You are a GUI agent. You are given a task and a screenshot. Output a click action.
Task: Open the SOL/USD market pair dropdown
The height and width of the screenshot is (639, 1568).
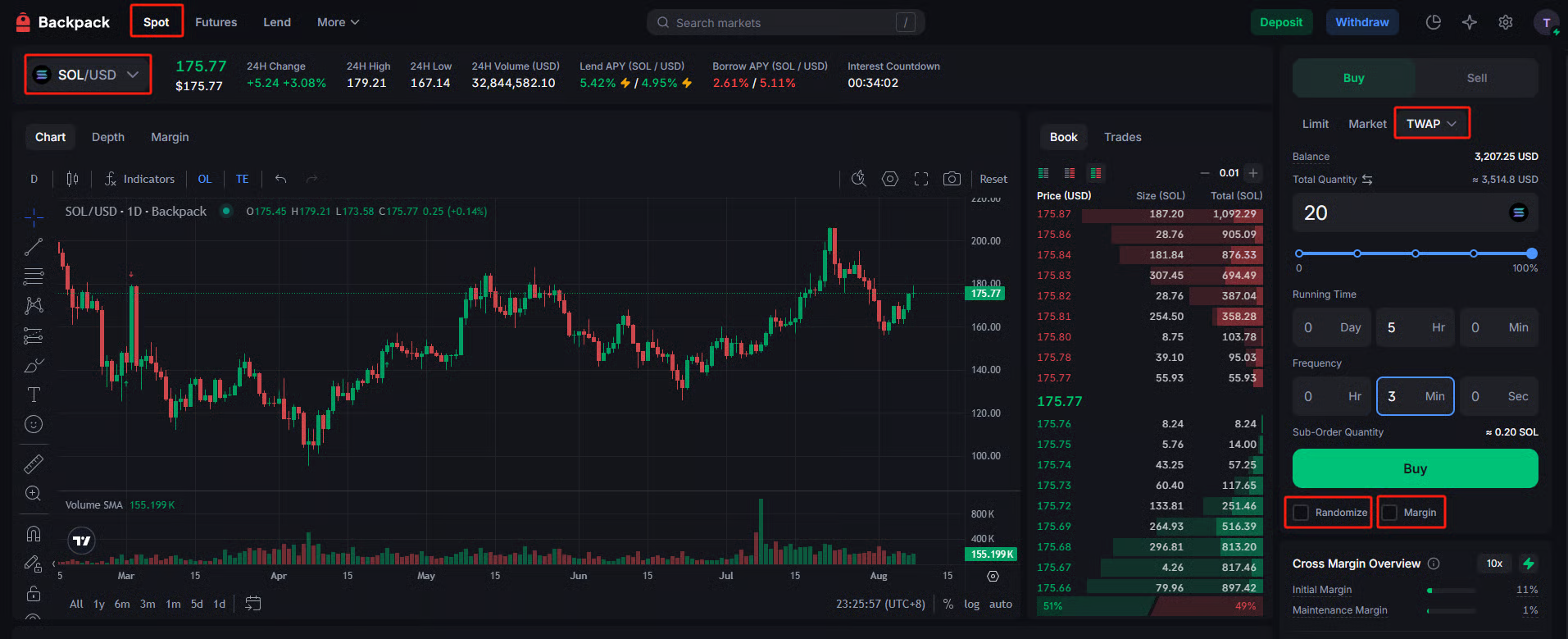tap(88, 75)
